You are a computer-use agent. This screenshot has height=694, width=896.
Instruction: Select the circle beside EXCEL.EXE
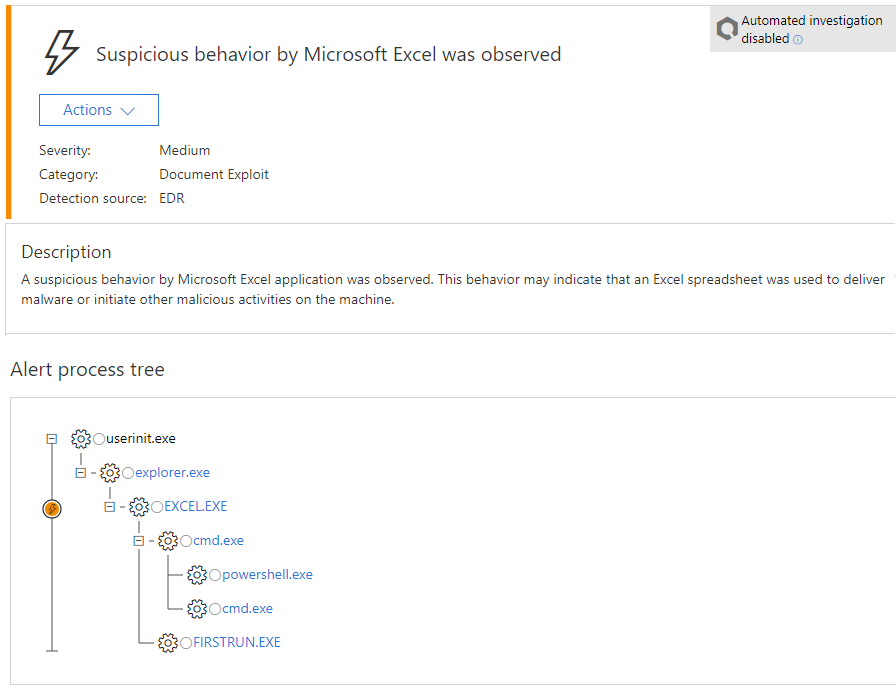click(157, 507)
